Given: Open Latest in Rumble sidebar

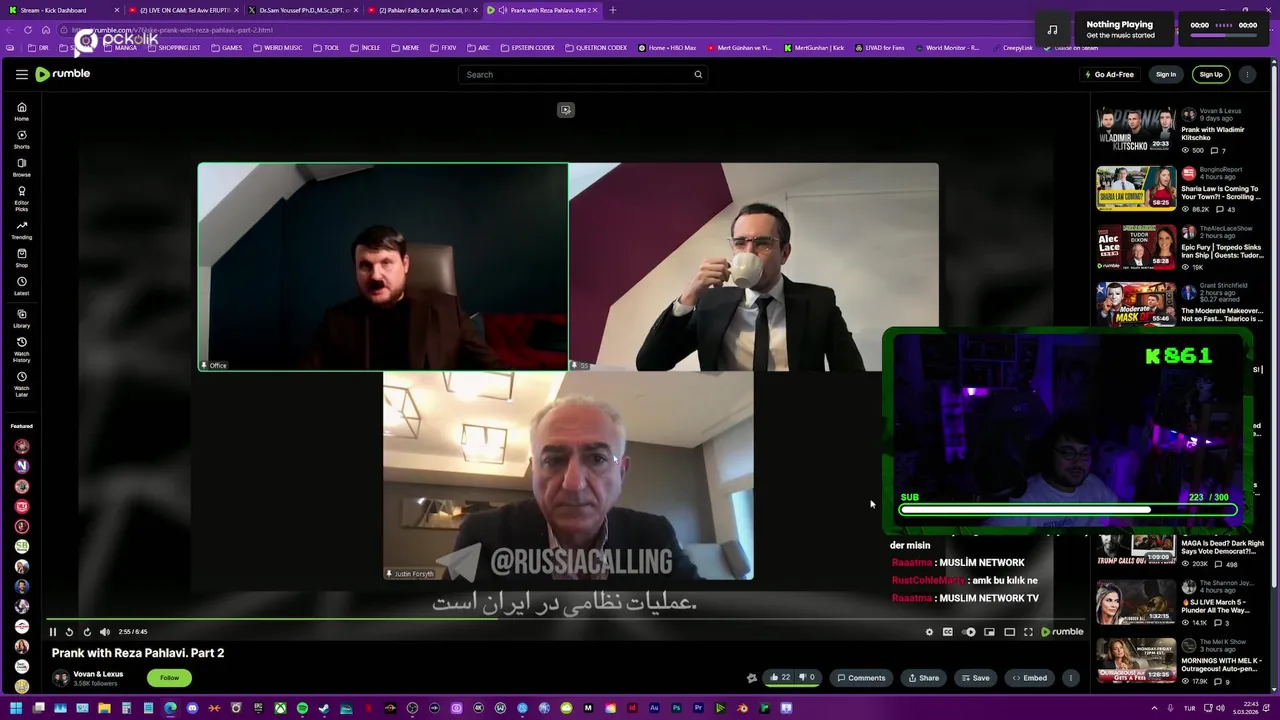Looking at the screenshot, I should point(21,286).
